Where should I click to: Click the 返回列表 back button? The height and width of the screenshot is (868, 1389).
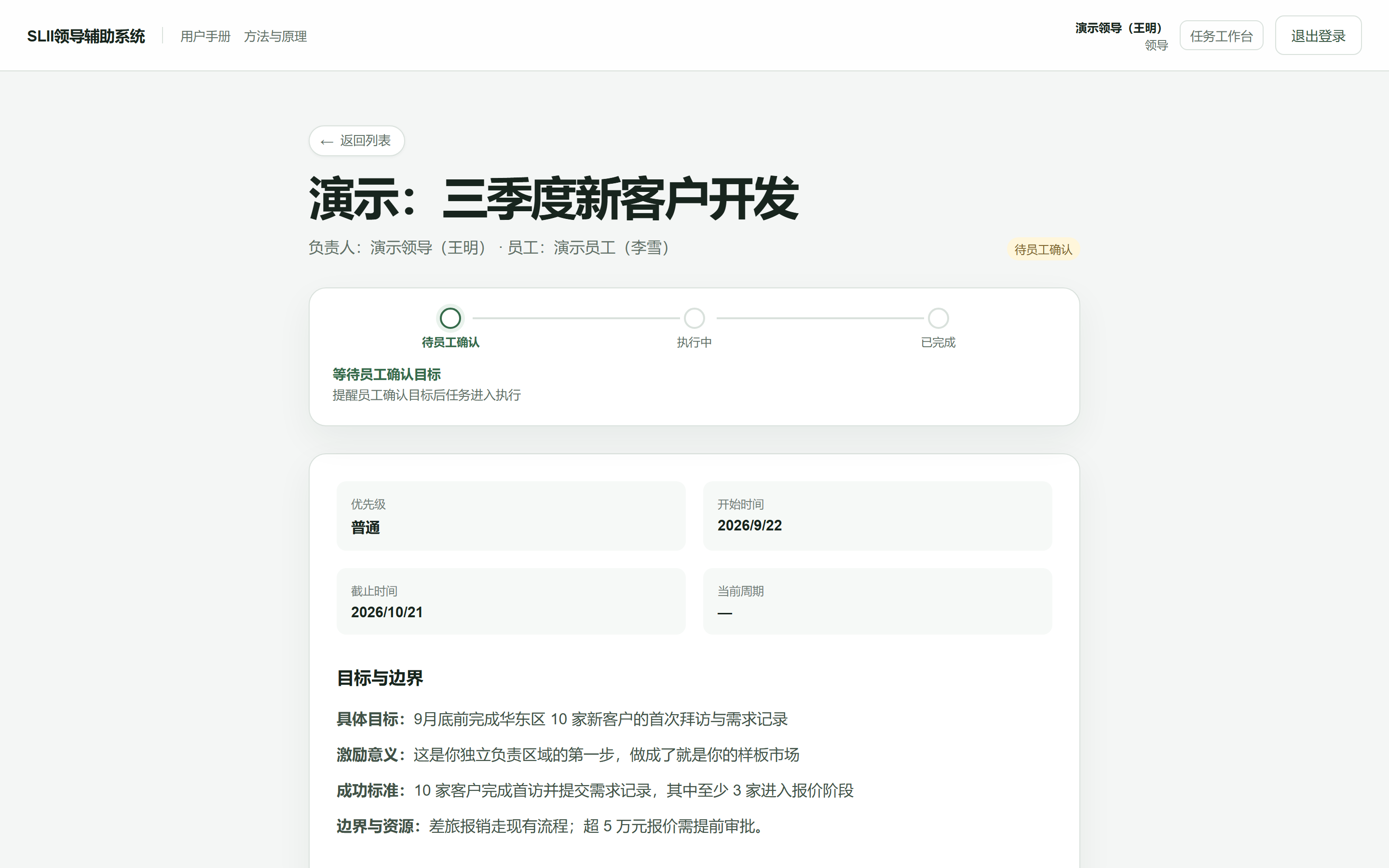pos(356,141)
